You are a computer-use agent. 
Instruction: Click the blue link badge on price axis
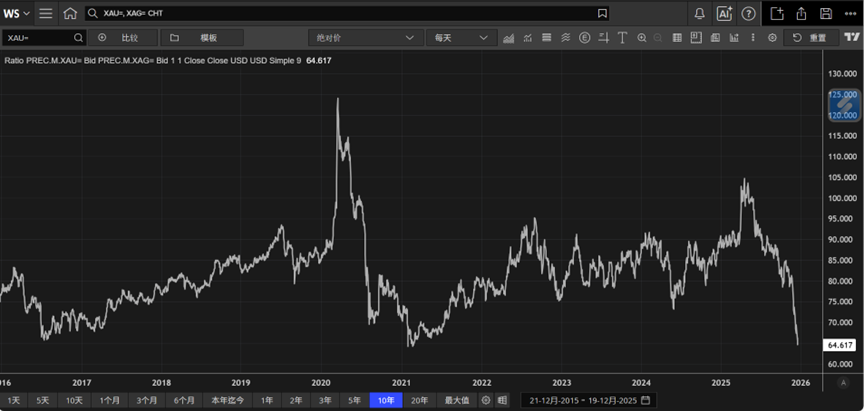[x=844, y=105]
